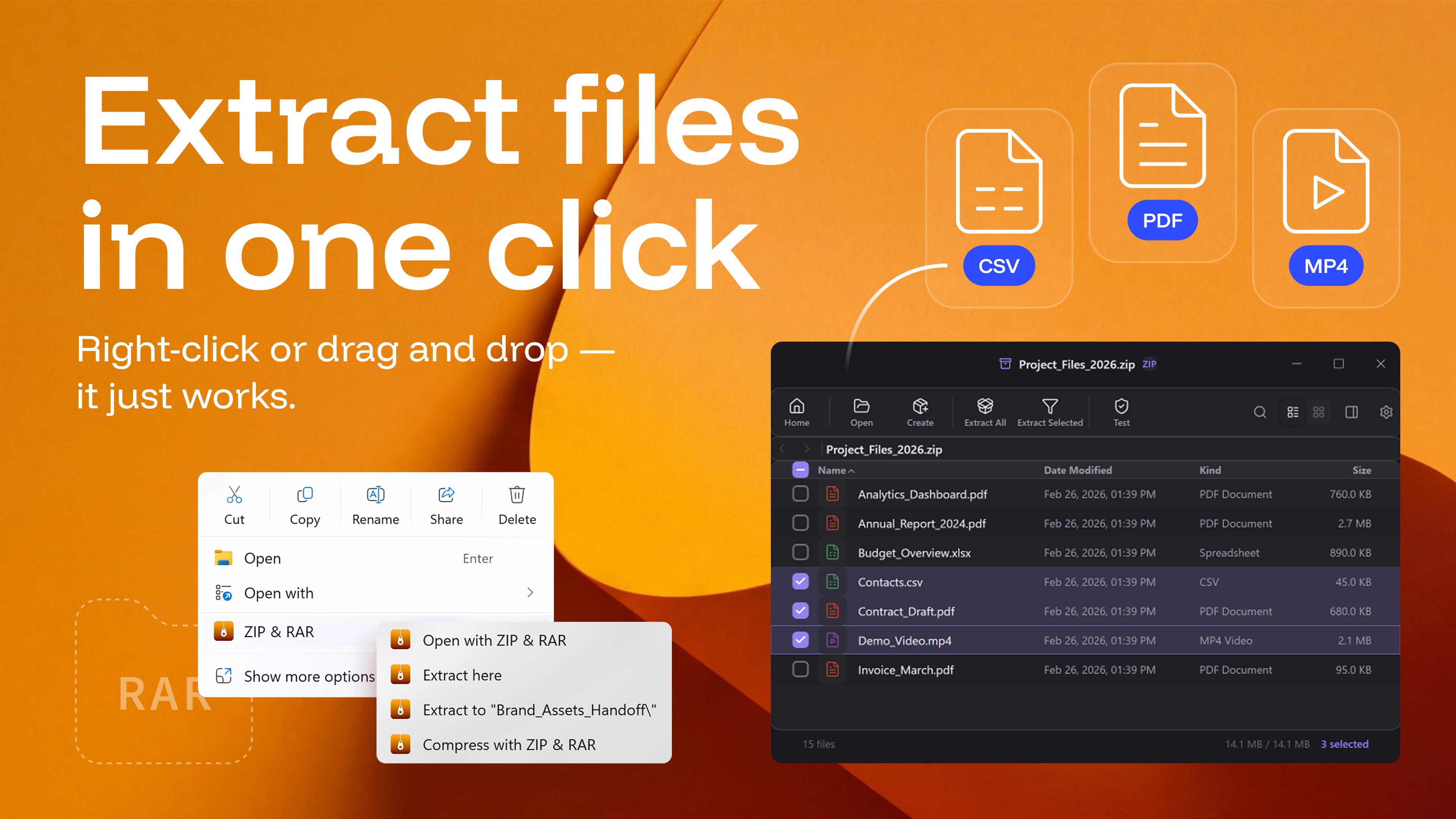Click the 2.7 MB size cell
Screen dimensions: 1456x819
[1354, 523]
